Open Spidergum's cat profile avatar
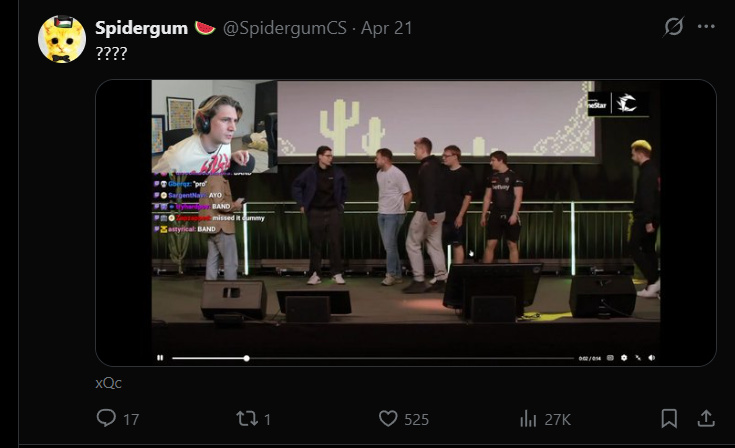Viewport: 735px width, 448px height. 61,40
